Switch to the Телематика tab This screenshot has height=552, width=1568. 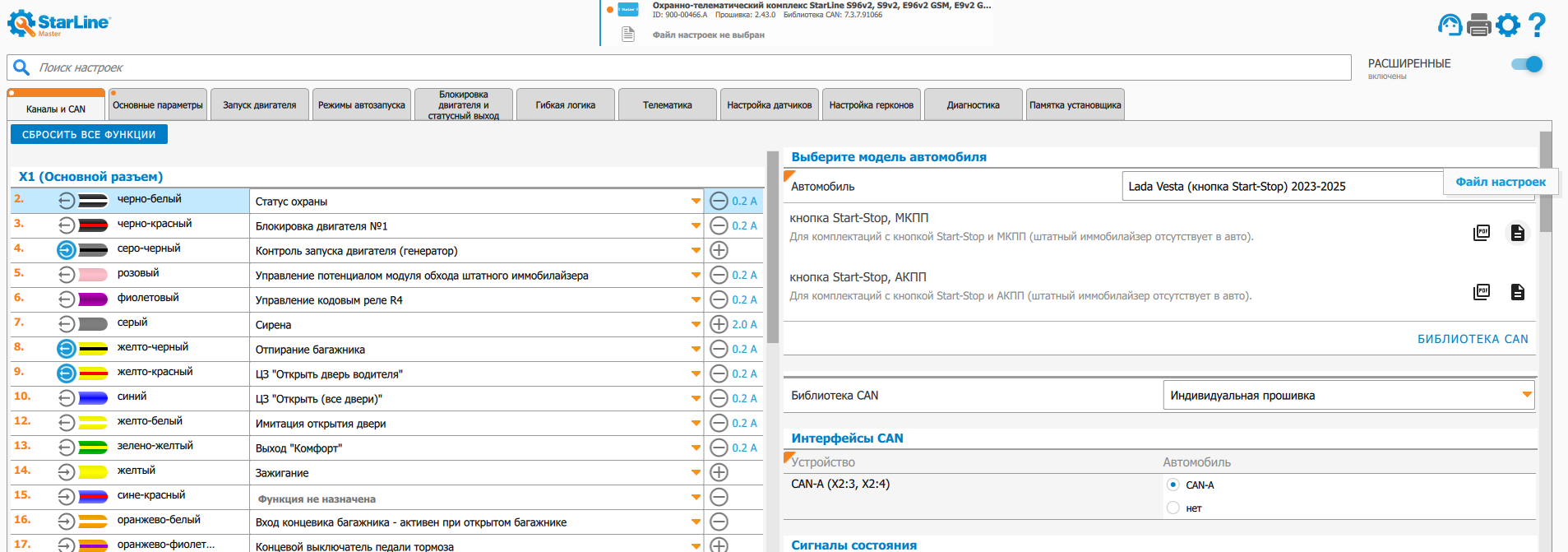tap(667, 105)
